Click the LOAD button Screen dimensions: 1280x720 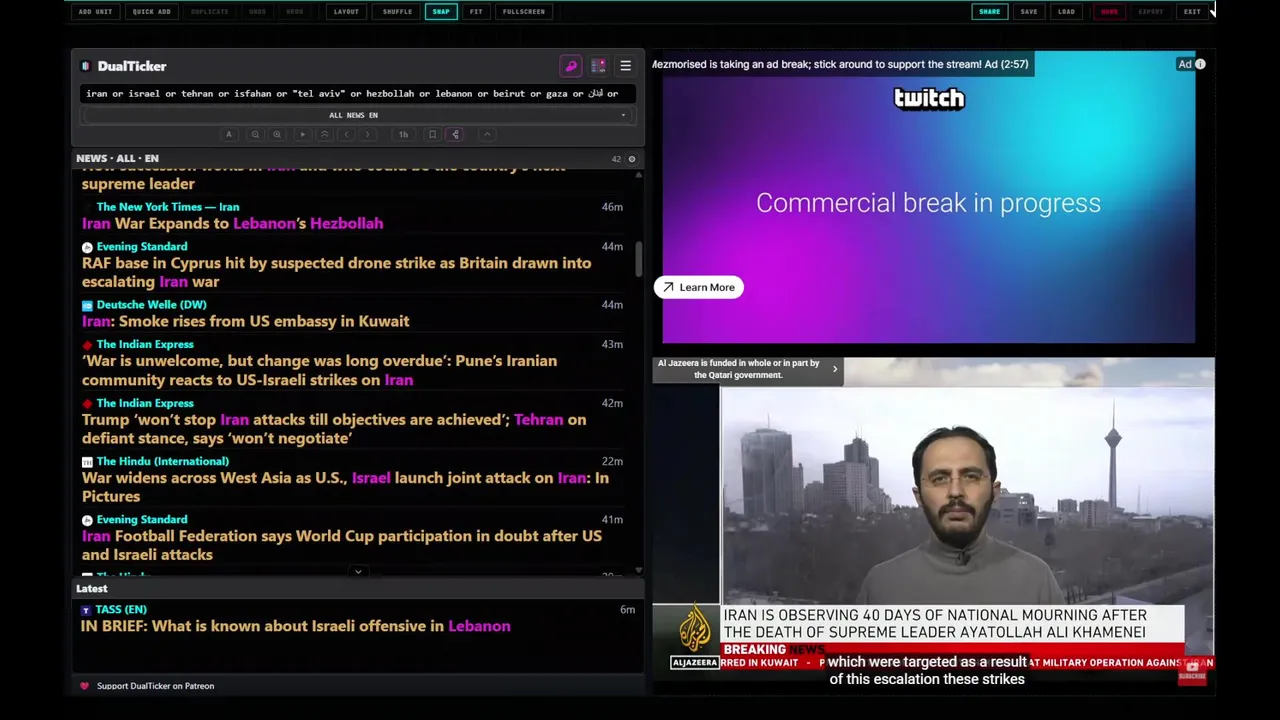click(x=1066, y=12)
